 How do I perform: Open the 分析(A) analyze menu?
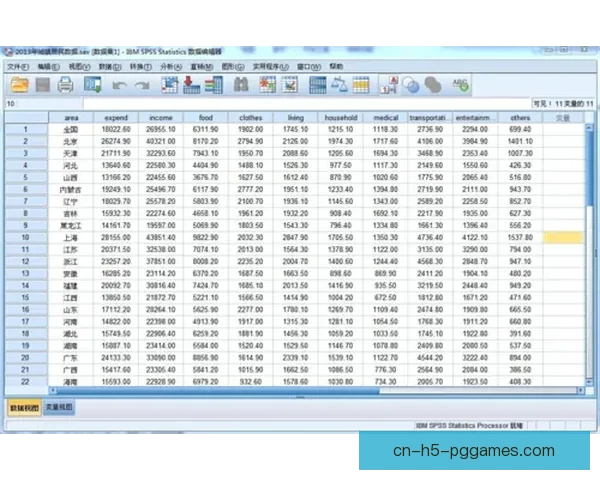(x=170, y=66)
